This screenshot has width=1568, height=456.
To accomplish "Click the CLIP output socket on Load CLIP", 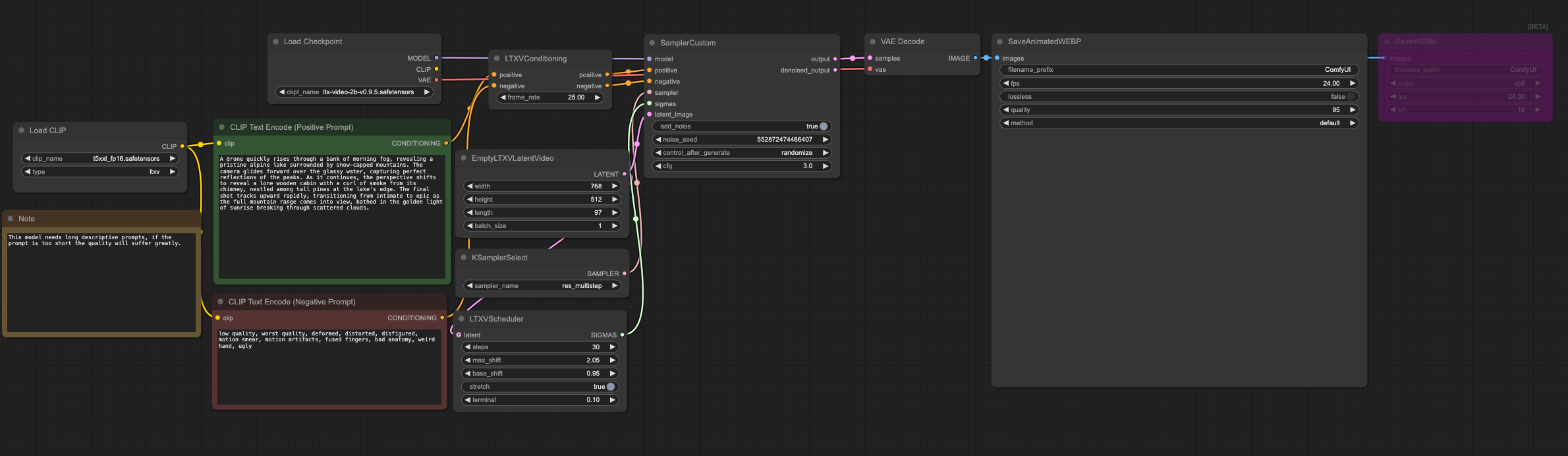I will (x=182, y=146).
